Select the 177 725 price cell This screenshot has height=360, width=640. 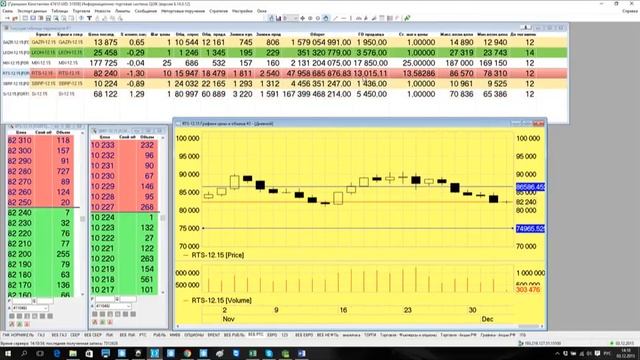tap(103, 63)
